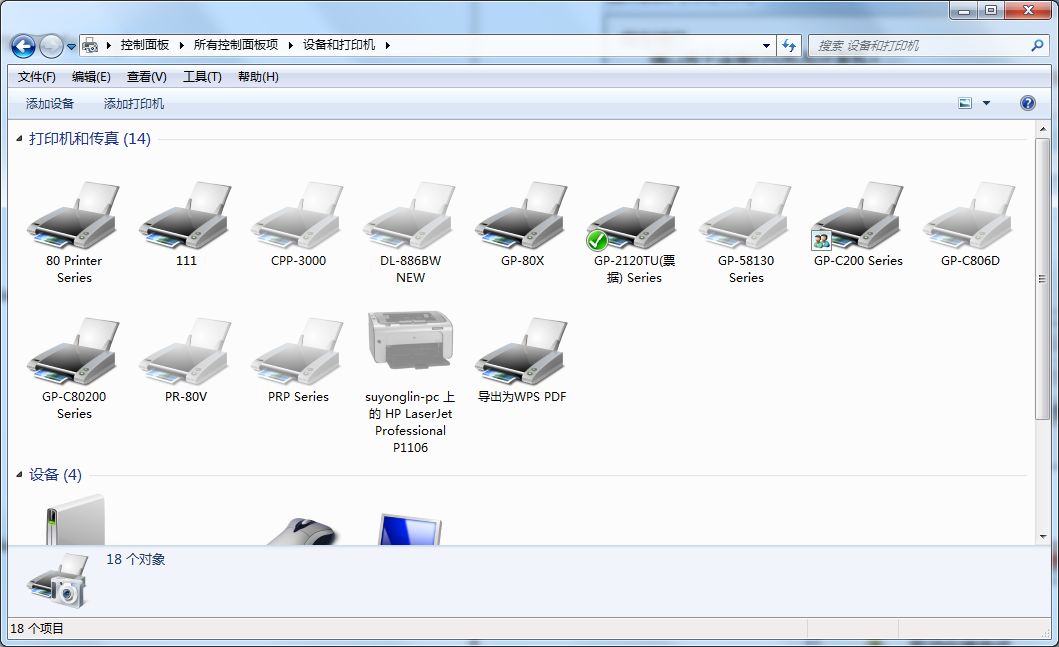Select the external drive device icon
This screenshot has width=1059, height=647.
click(75, 520)
